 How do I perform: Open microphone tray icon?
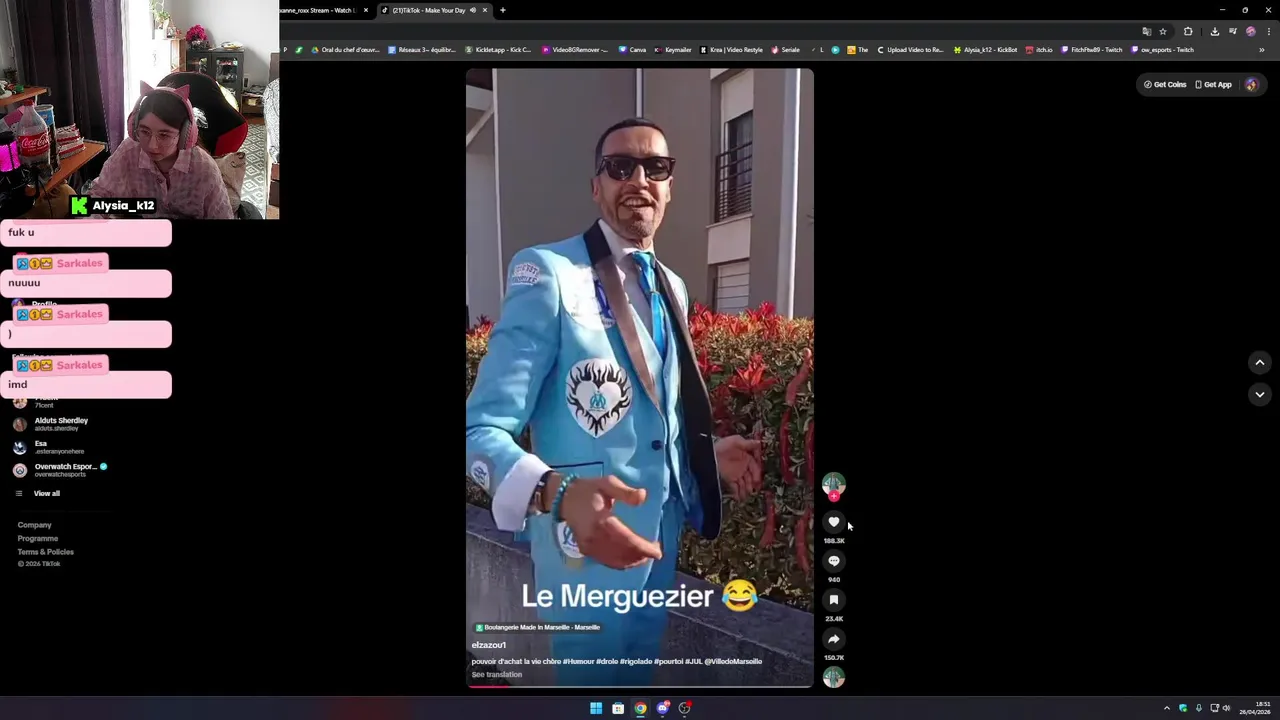(1198, 708)
